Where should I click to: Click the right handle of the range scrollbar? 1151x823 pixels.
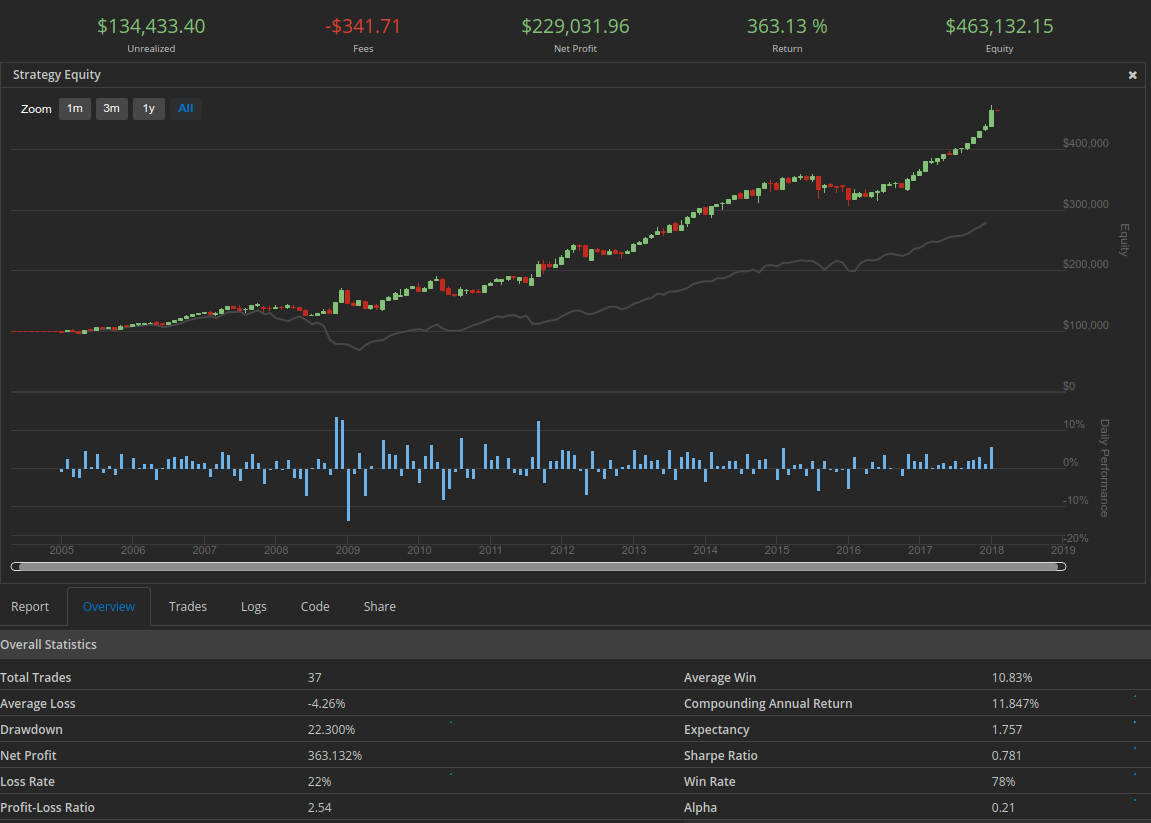click(1062, 567)
